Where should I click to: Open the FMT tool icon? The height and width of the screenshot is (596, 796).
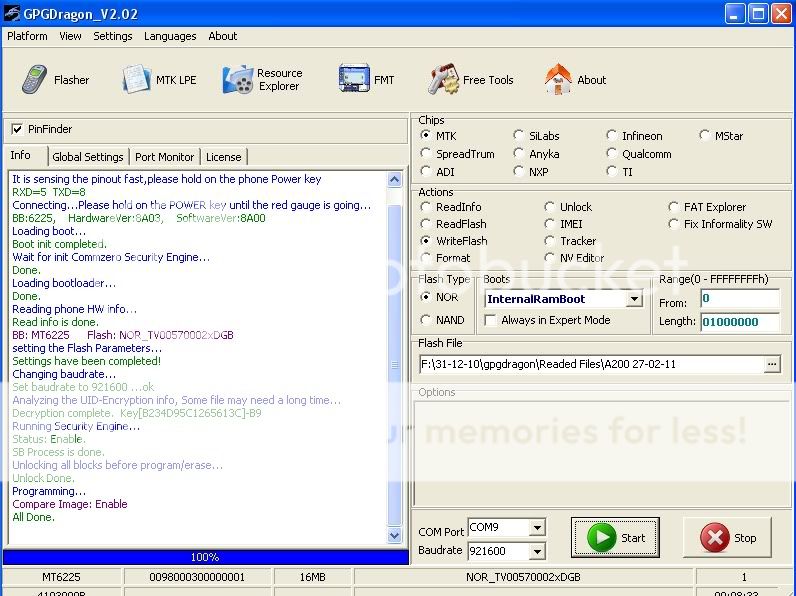[x=354, y=78]
